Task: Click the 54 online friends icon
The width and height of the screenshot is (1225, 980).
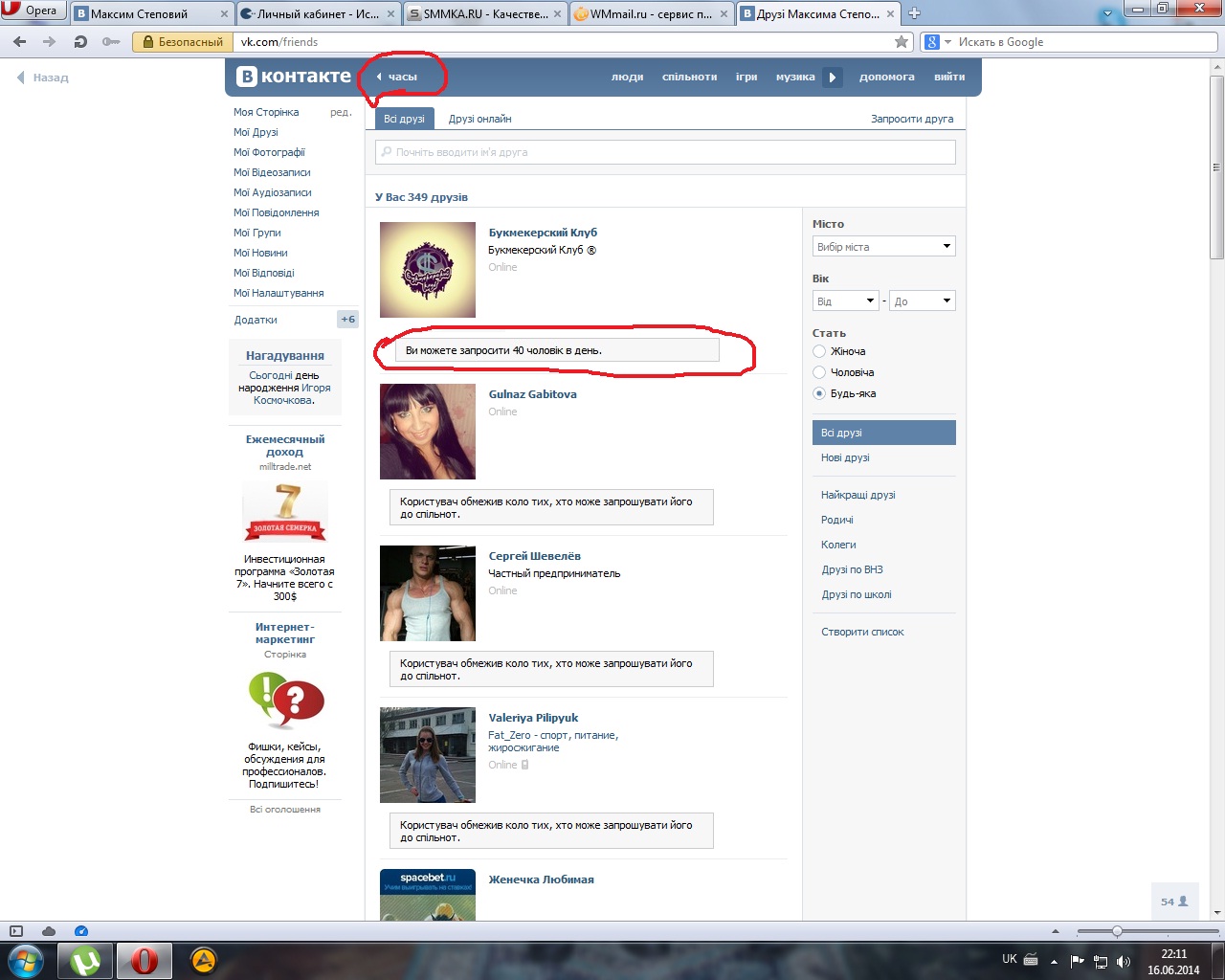Action: point(1174,902)
